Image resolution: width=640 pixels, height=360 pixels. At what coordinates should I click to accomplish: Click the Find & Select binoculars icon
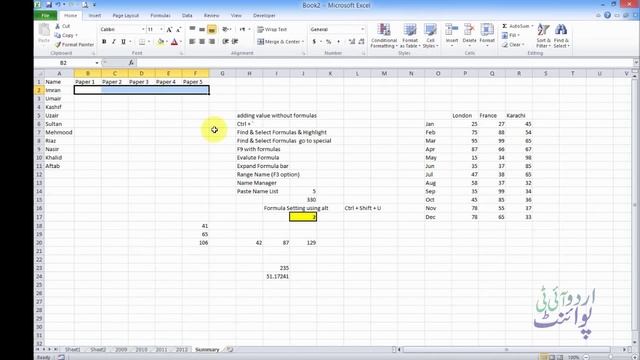click(x=561, y=30)
